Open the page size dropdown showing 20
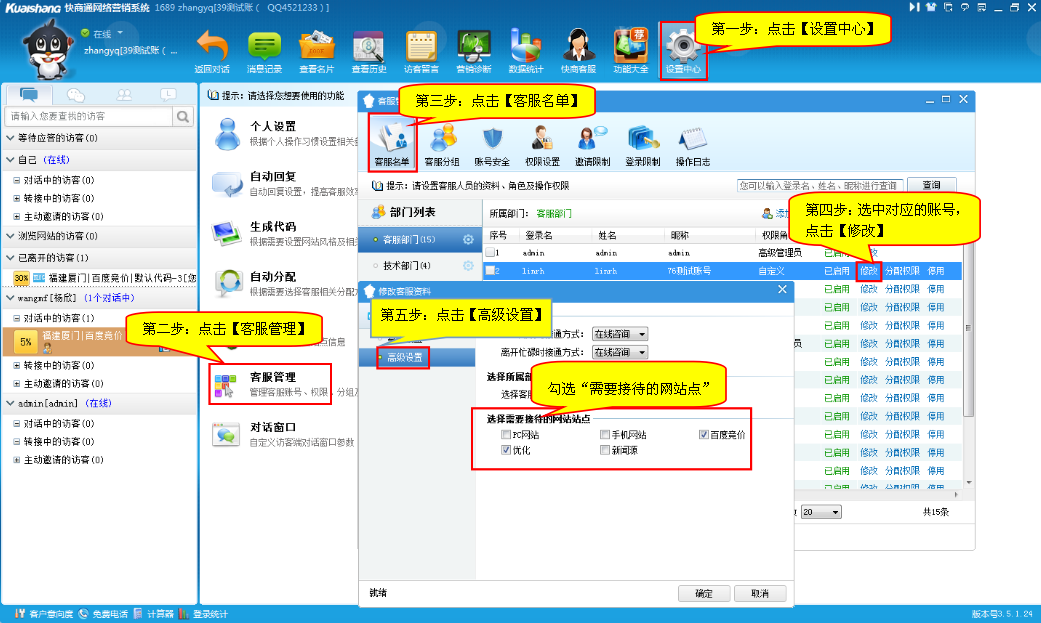This screenshot has height=623, width=1041. pos(821,511)
